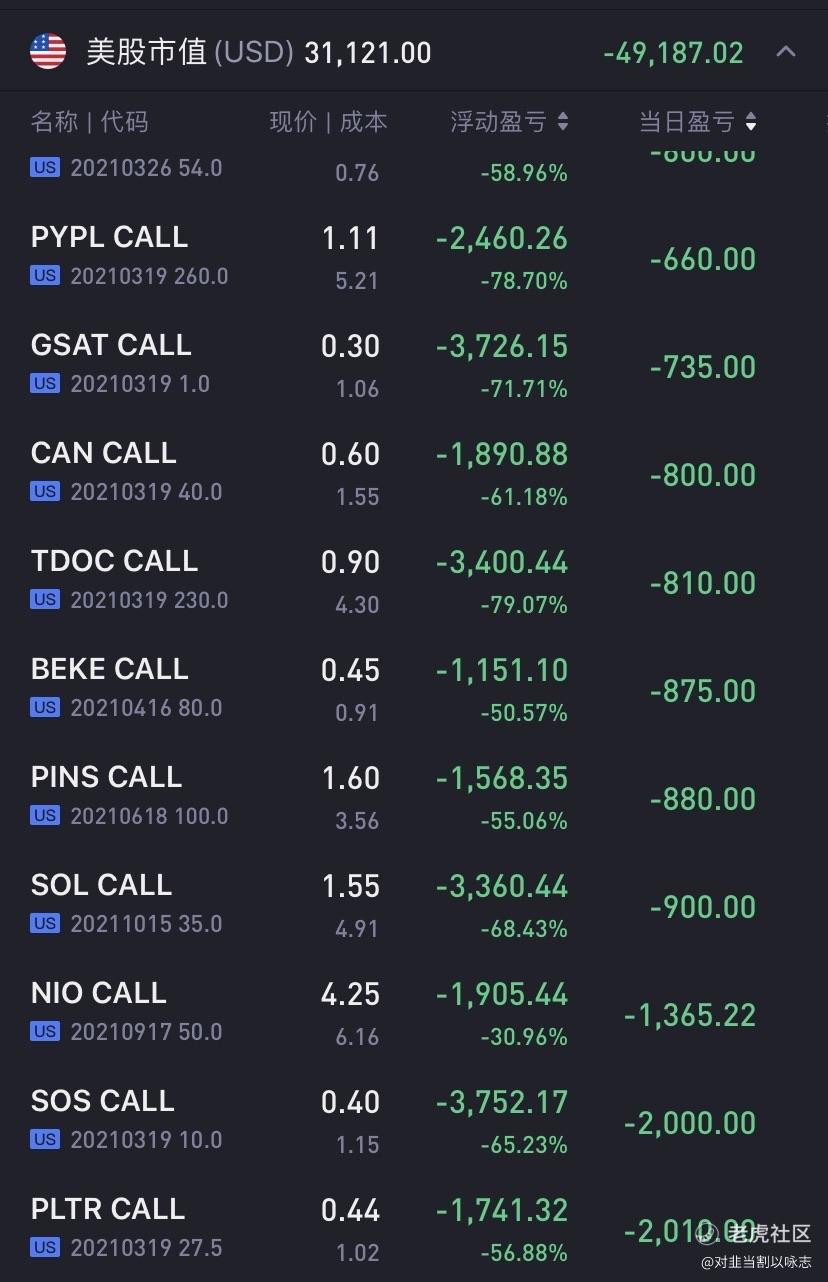Select the 名称 | 代码 column header
Screen dimensions: 828x1282
click(89, 122)
